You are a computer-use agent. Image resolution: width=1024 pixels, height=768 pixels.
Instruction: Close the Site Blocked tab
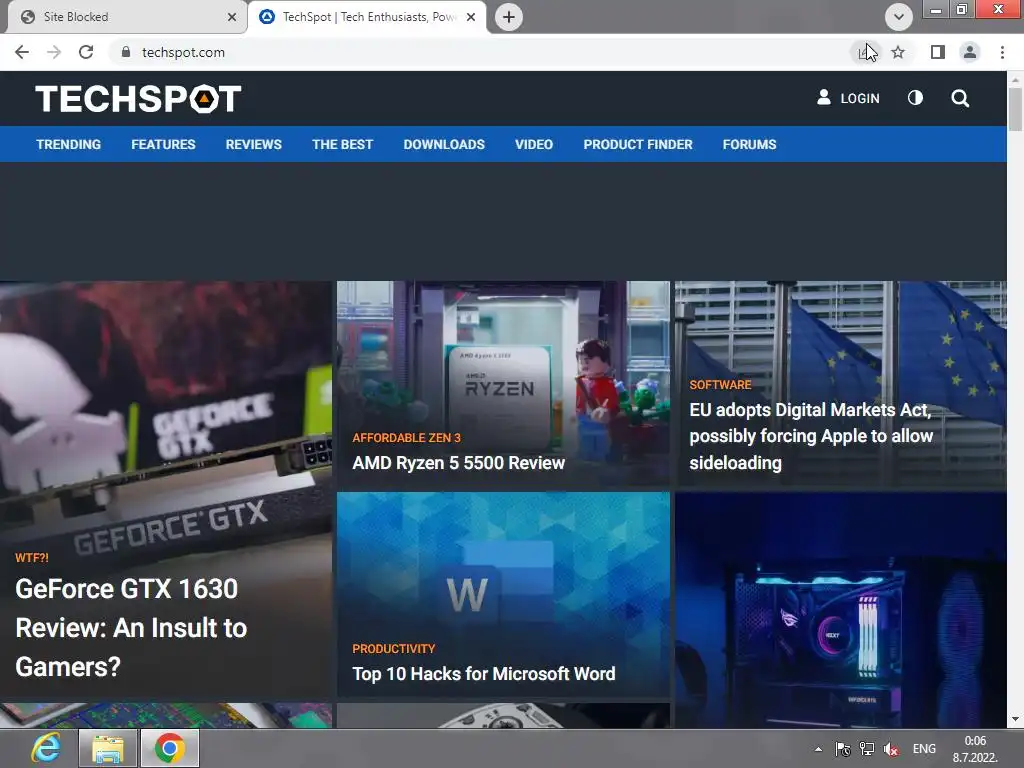coord(232,17)
